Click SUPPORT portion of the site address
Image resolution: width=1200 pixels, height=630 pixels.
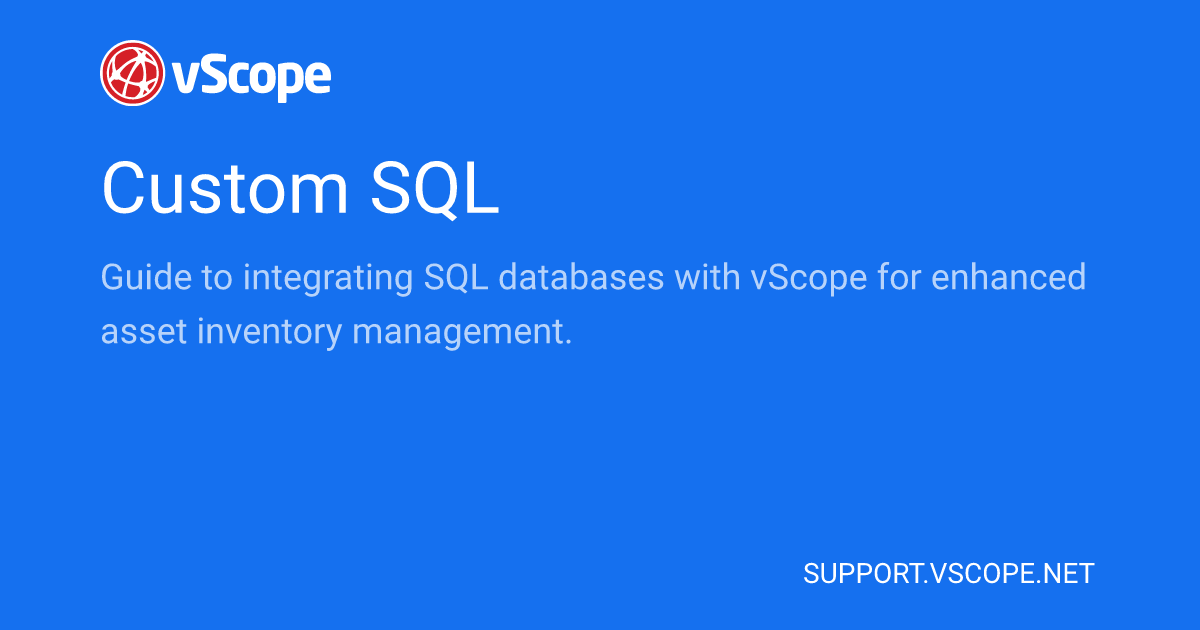858,574
